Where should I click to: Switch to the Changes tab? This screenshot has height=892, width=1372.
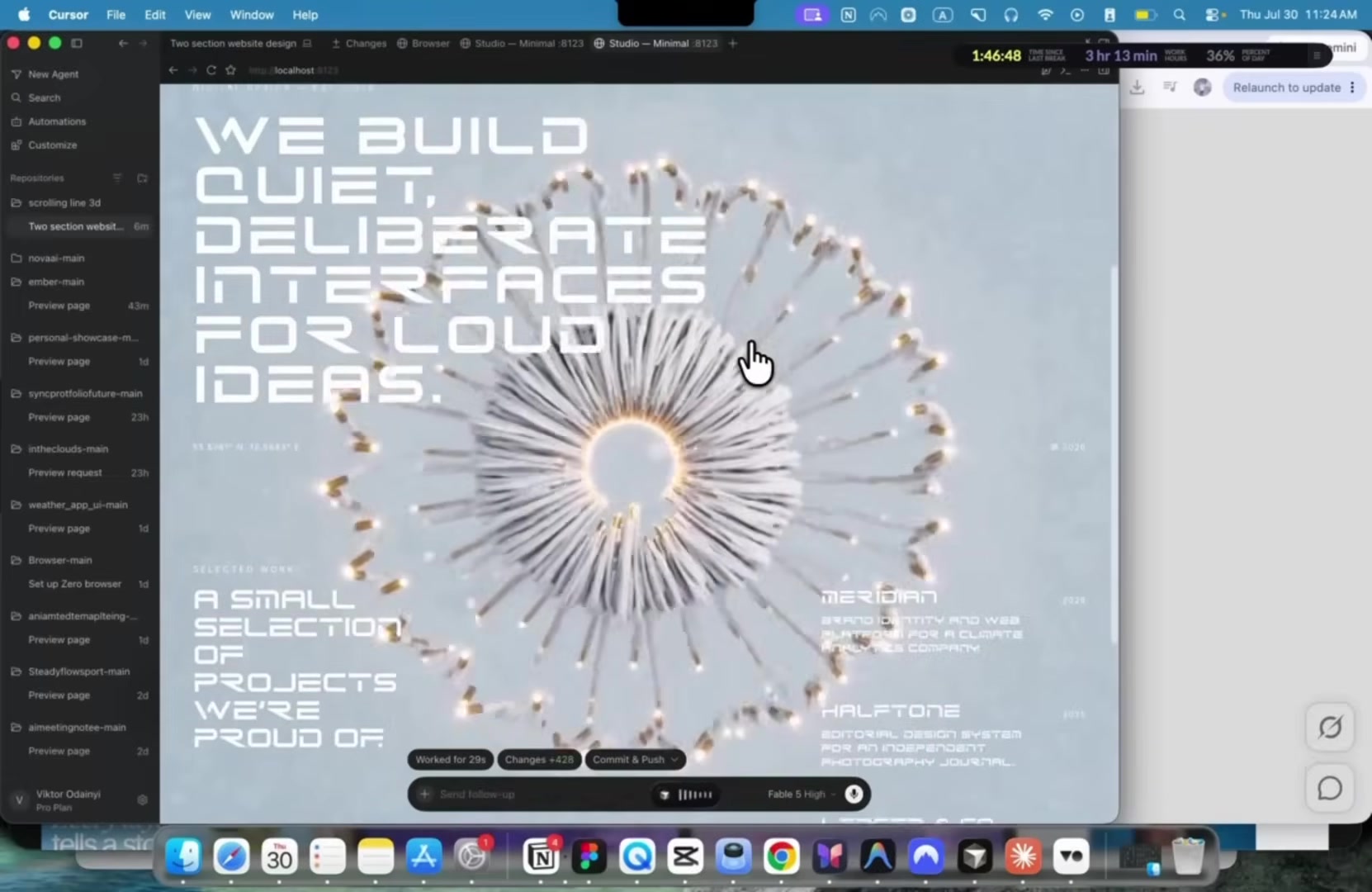click(359, 43)
